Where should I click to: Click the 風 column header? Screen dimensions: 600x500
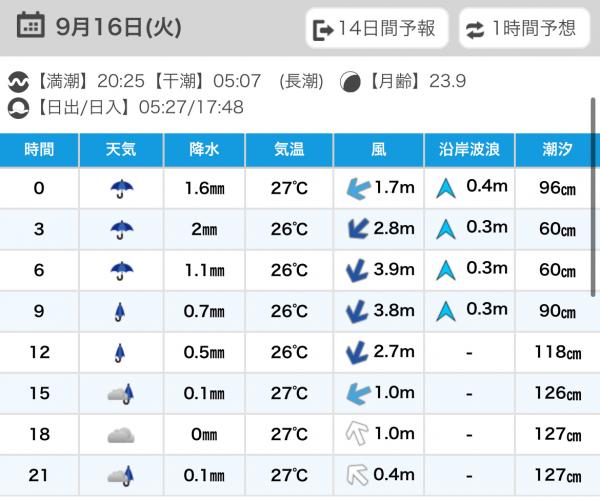pyautogui.click(x=378, y=150)
